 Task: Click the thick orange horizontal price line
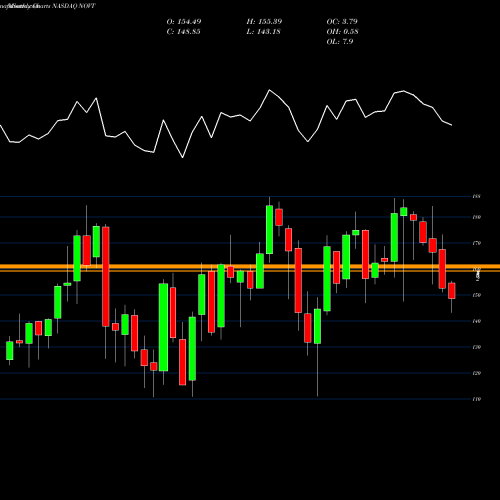pyautogui.click(x=250, y=267)
